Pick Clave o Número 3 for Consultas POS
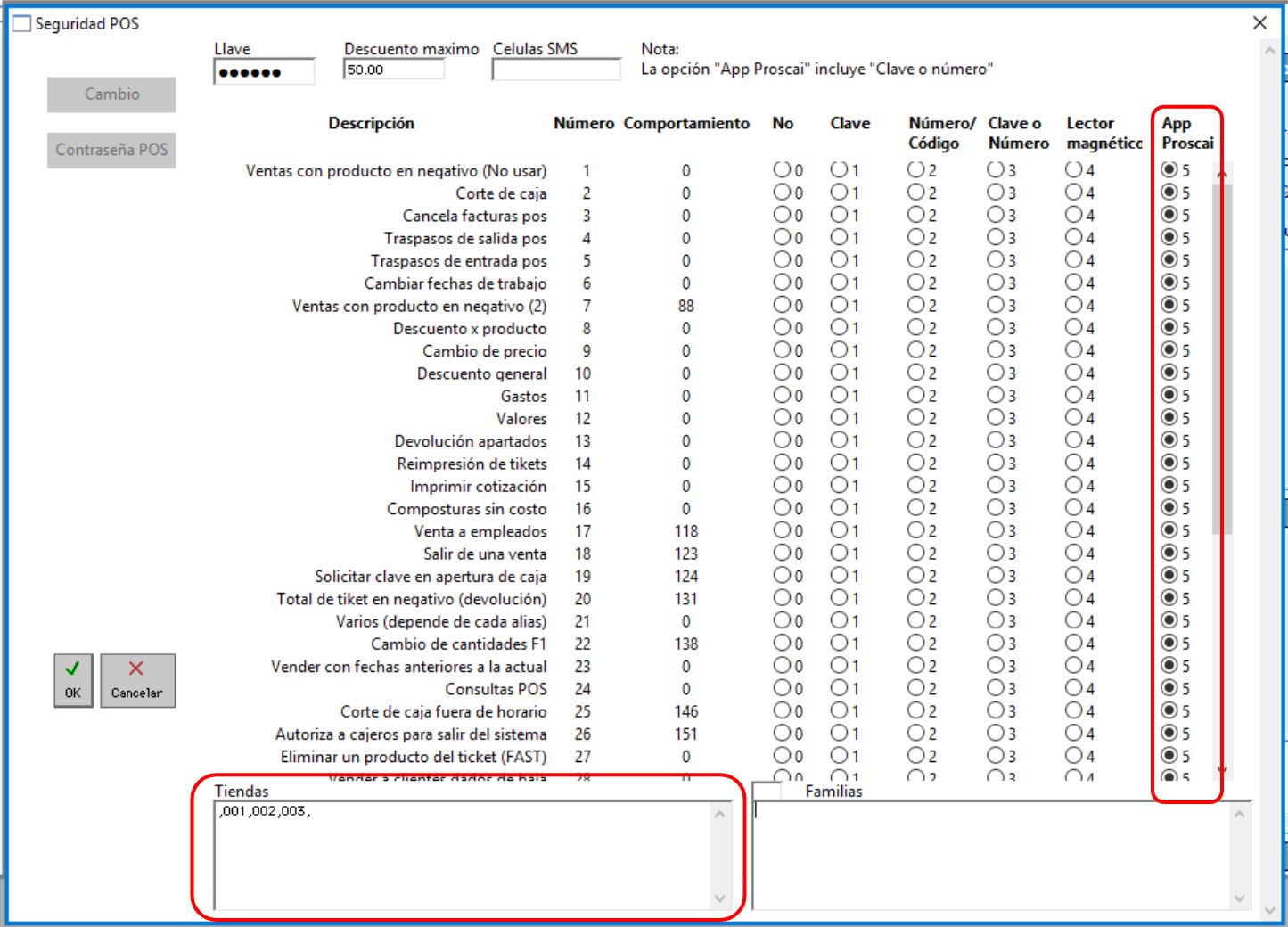 click(996, 688)
